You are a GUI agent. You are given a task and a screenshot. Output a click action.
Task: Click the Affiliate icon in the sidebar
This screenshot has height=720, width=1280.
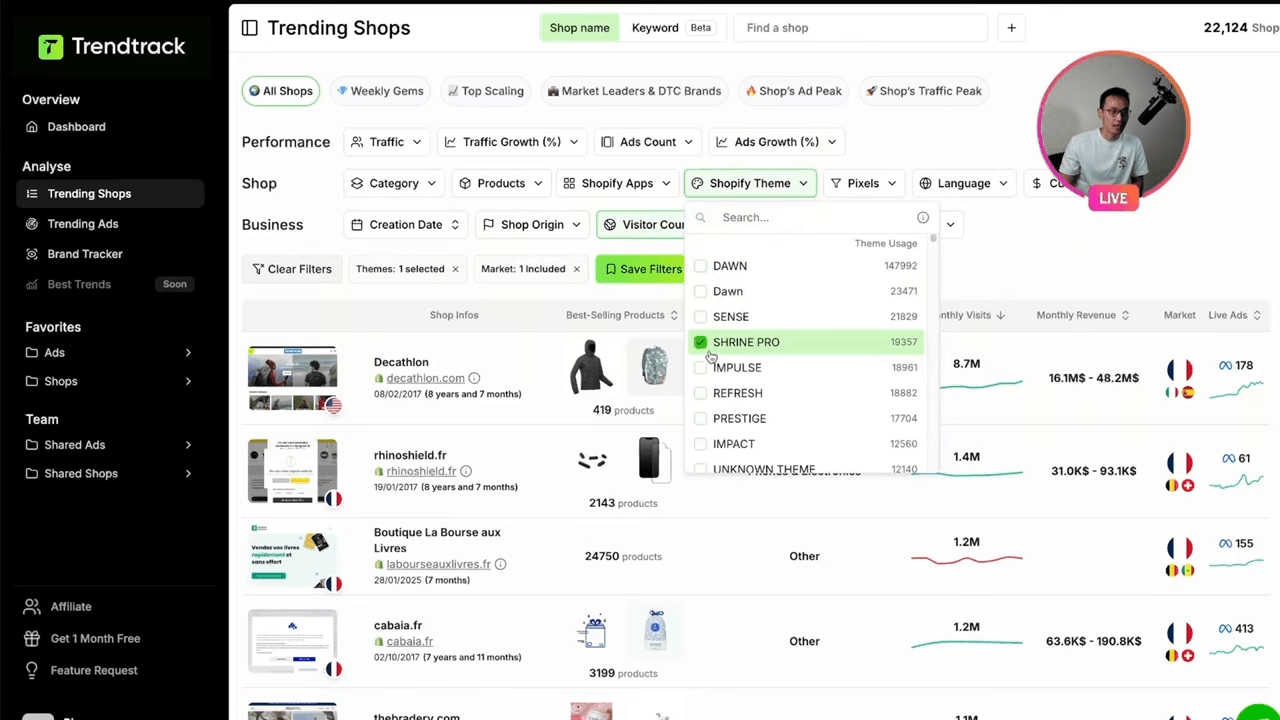[x=31, y=606]
